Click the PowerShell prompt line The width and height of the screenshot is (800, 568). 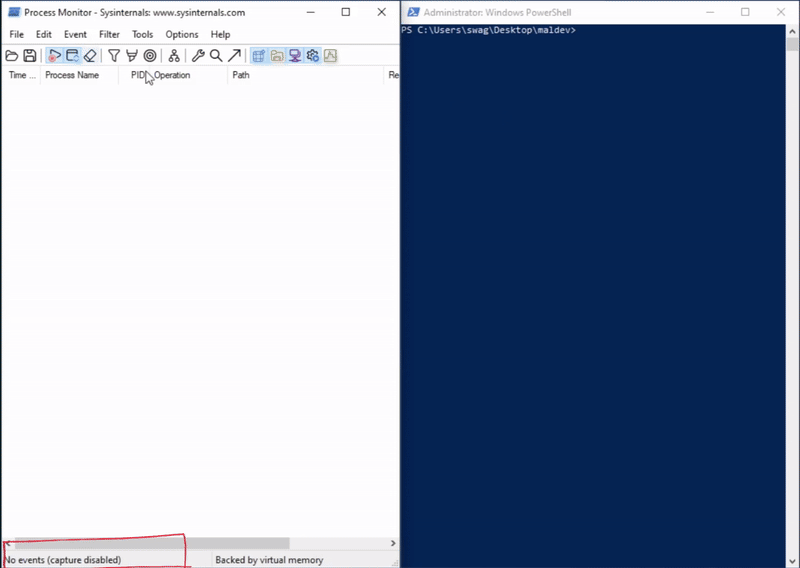coord(488,30)
